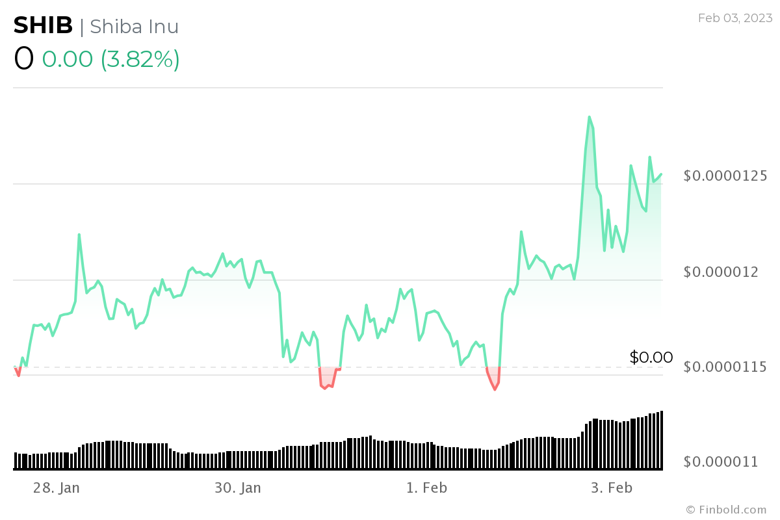Select the 30. Jan date marker
The image size is (780, 520).
[x=238, y=488]
